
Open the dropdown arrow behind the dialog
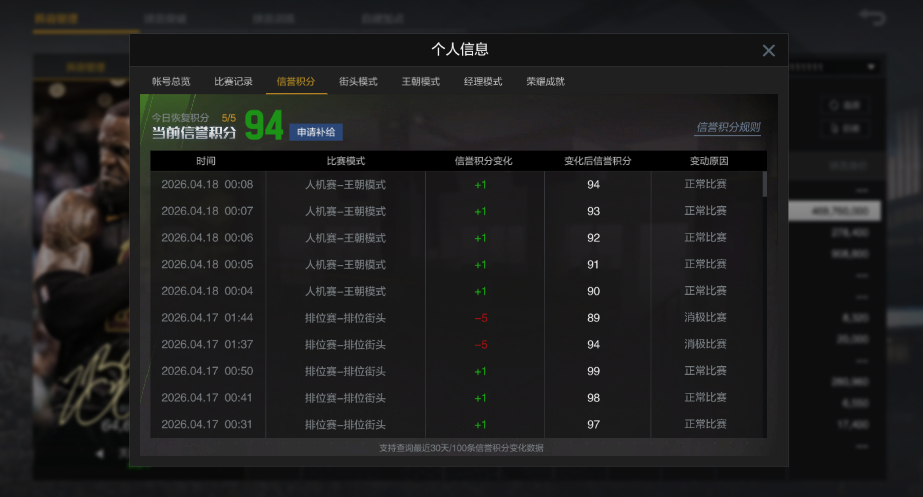point(871,67)
